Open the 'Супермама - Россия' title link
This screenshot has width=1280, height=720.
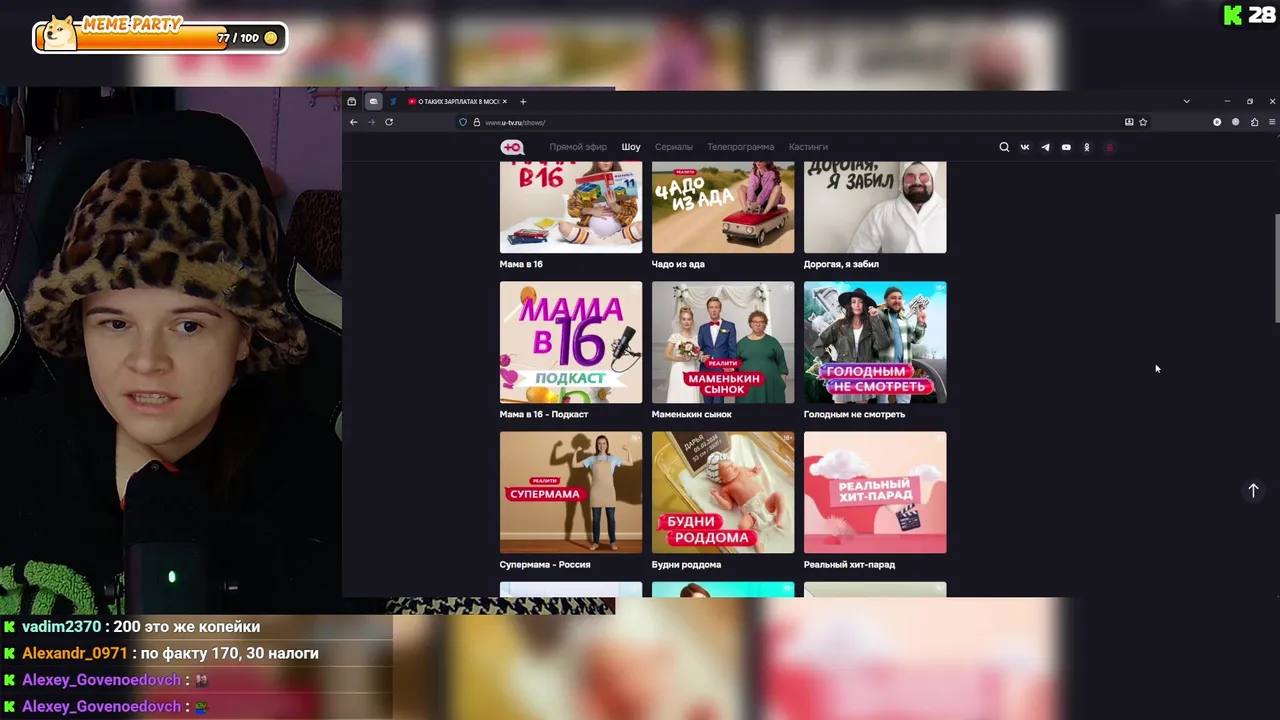tap(545, 564)
